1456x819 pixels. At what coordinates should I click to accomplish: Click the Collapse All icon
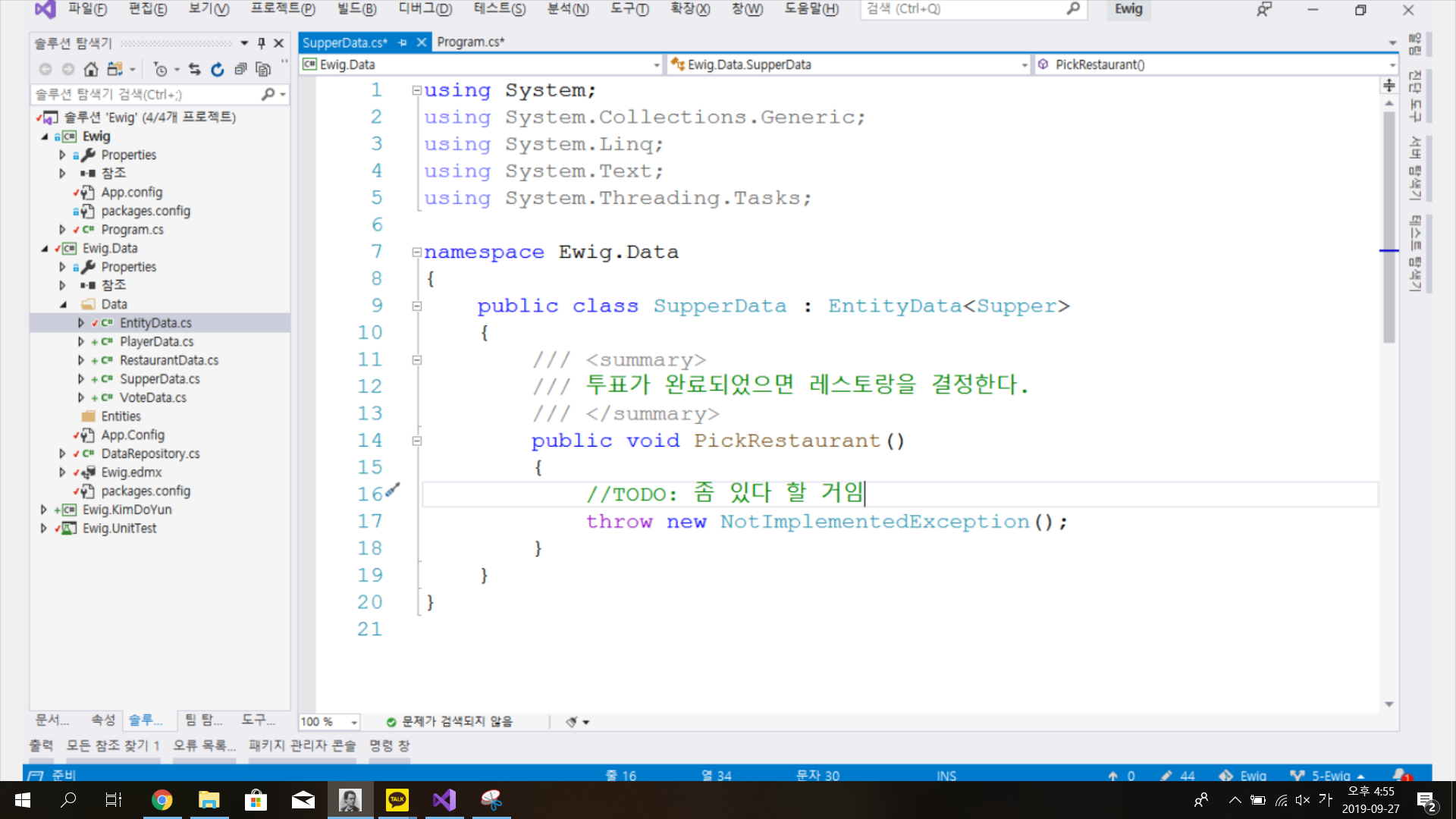click(x=240, y=69)
